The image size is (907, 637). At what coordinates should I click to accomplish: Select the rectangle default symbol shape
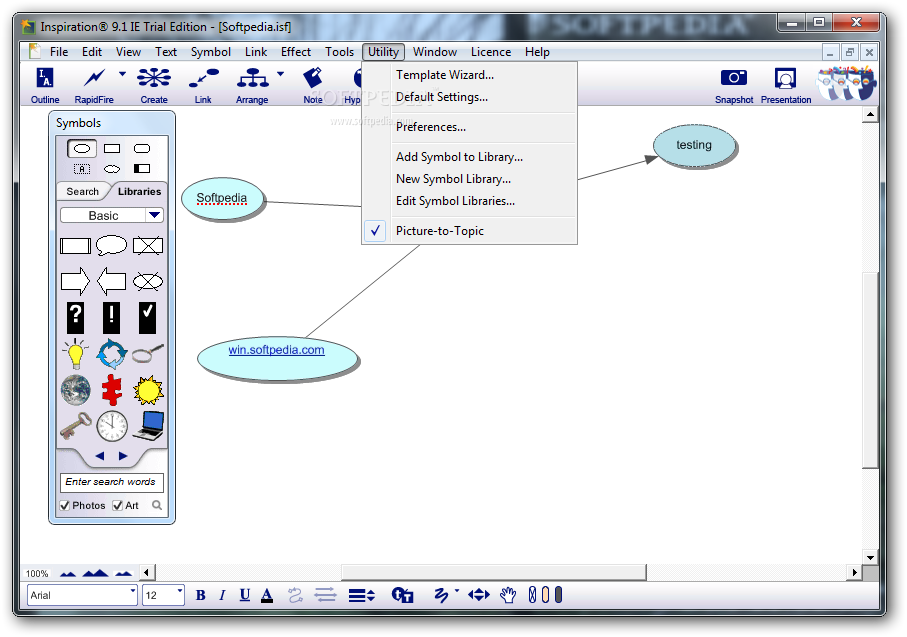[x=112, y=149]
